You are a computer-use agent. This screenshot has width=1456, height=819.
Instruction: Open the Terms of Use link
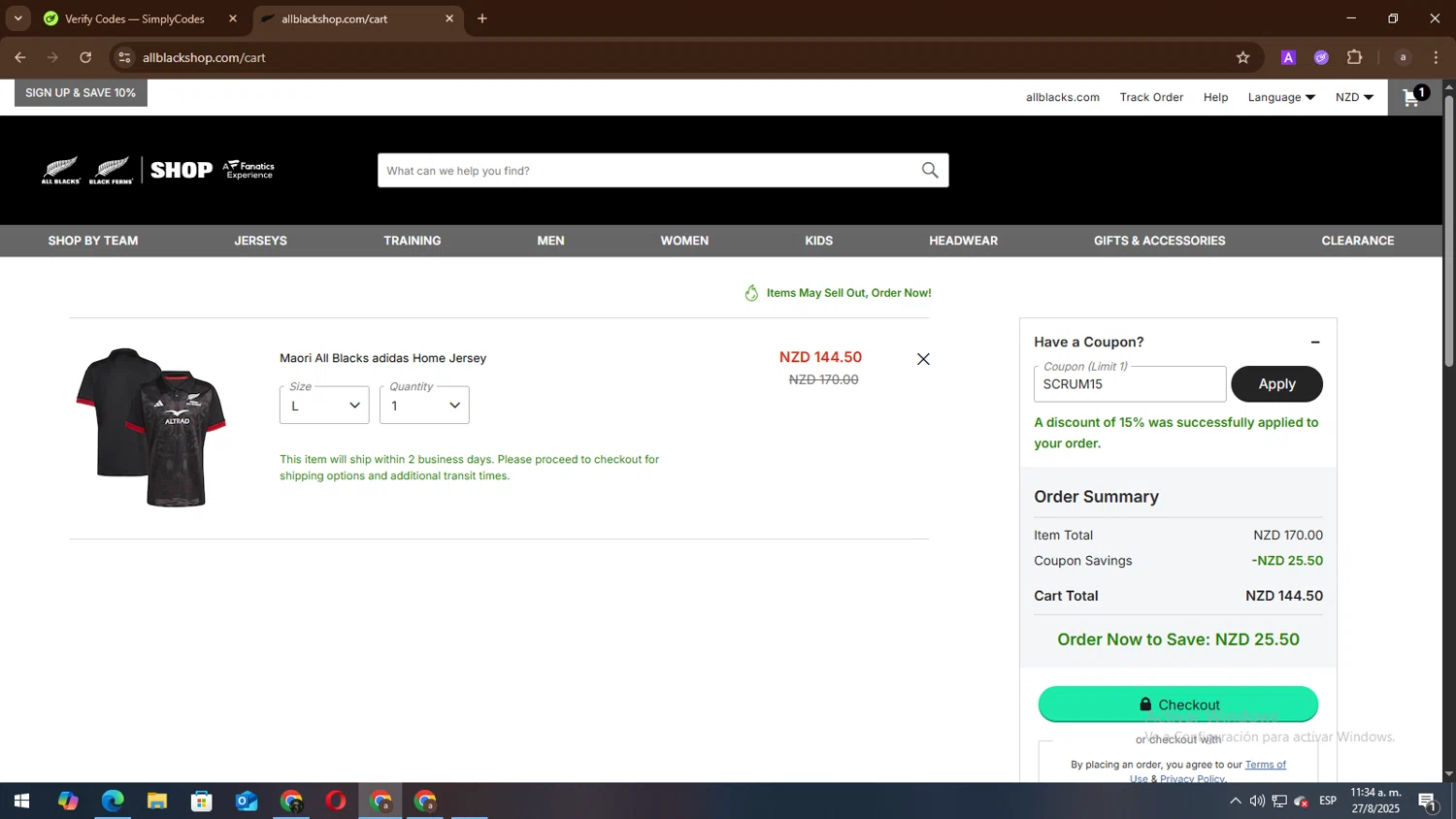click(x=1265, y=765)
